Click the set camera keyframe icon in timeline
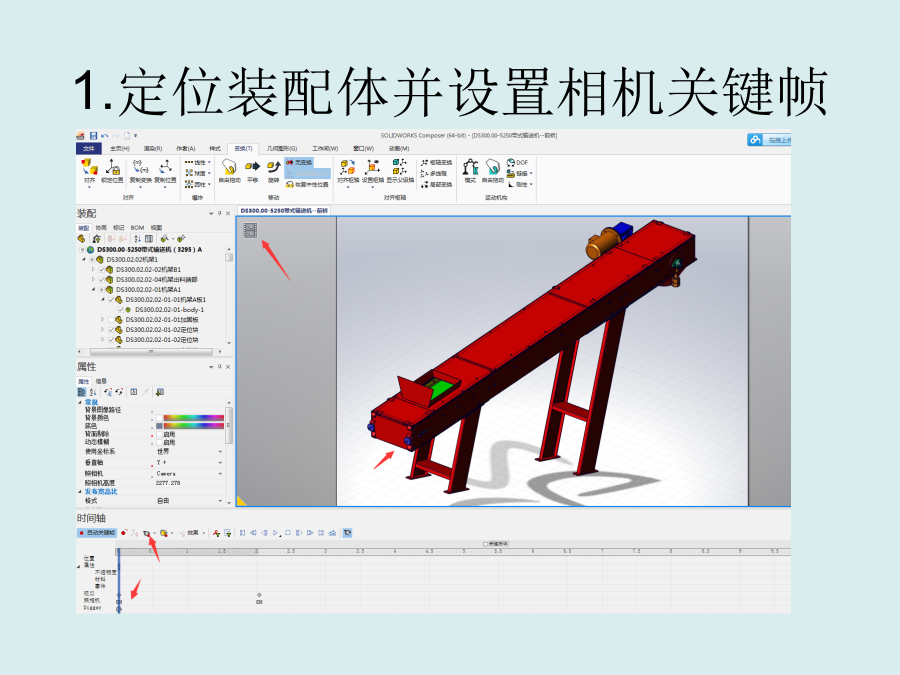The height and width of the screenshot is (675, 900). pyautogui.click(x=147, y=533)
